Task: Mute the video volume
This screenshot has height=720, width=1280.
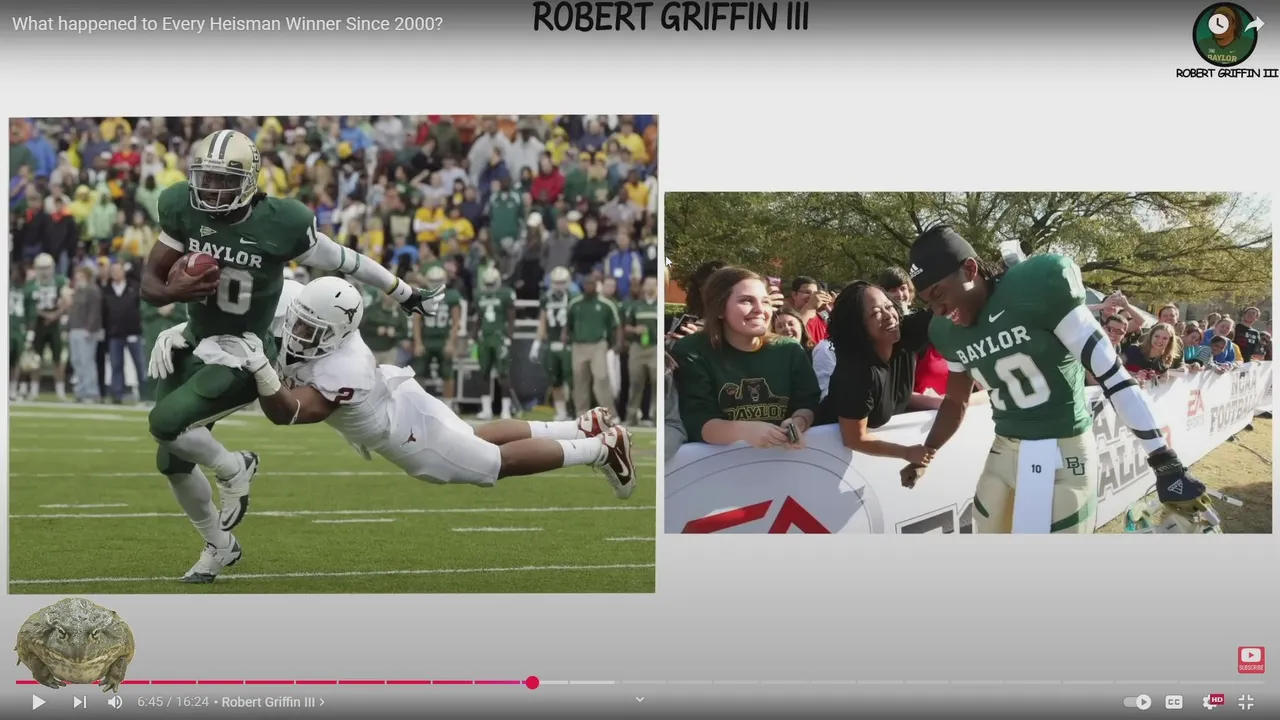Action: pyautogui.click(x=115, y=702)
